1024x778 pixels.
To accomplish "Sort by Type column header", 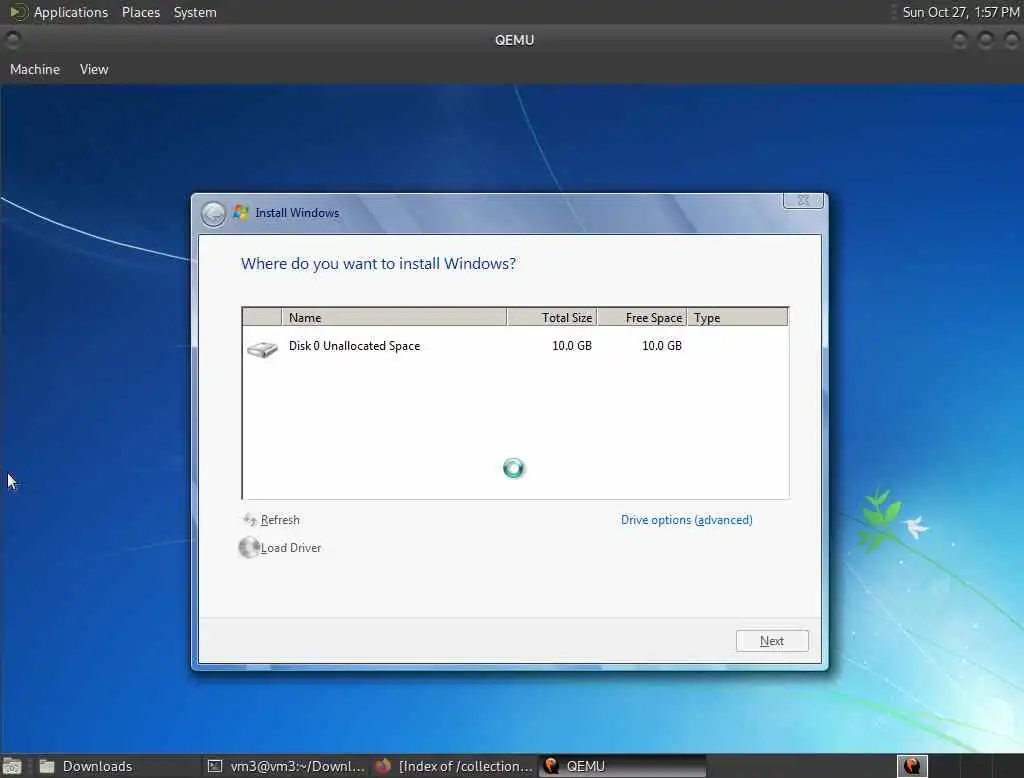I will click(x=737, y=317).
